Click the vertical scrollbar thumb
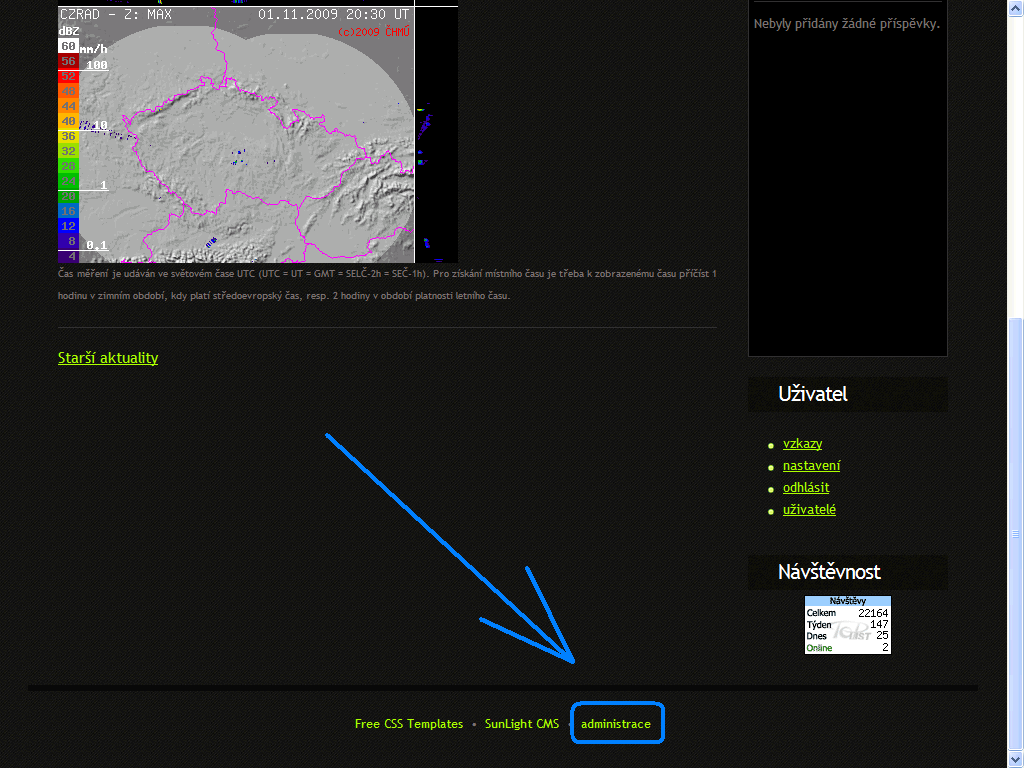 pyautogui.click(x=1015, y=530)
